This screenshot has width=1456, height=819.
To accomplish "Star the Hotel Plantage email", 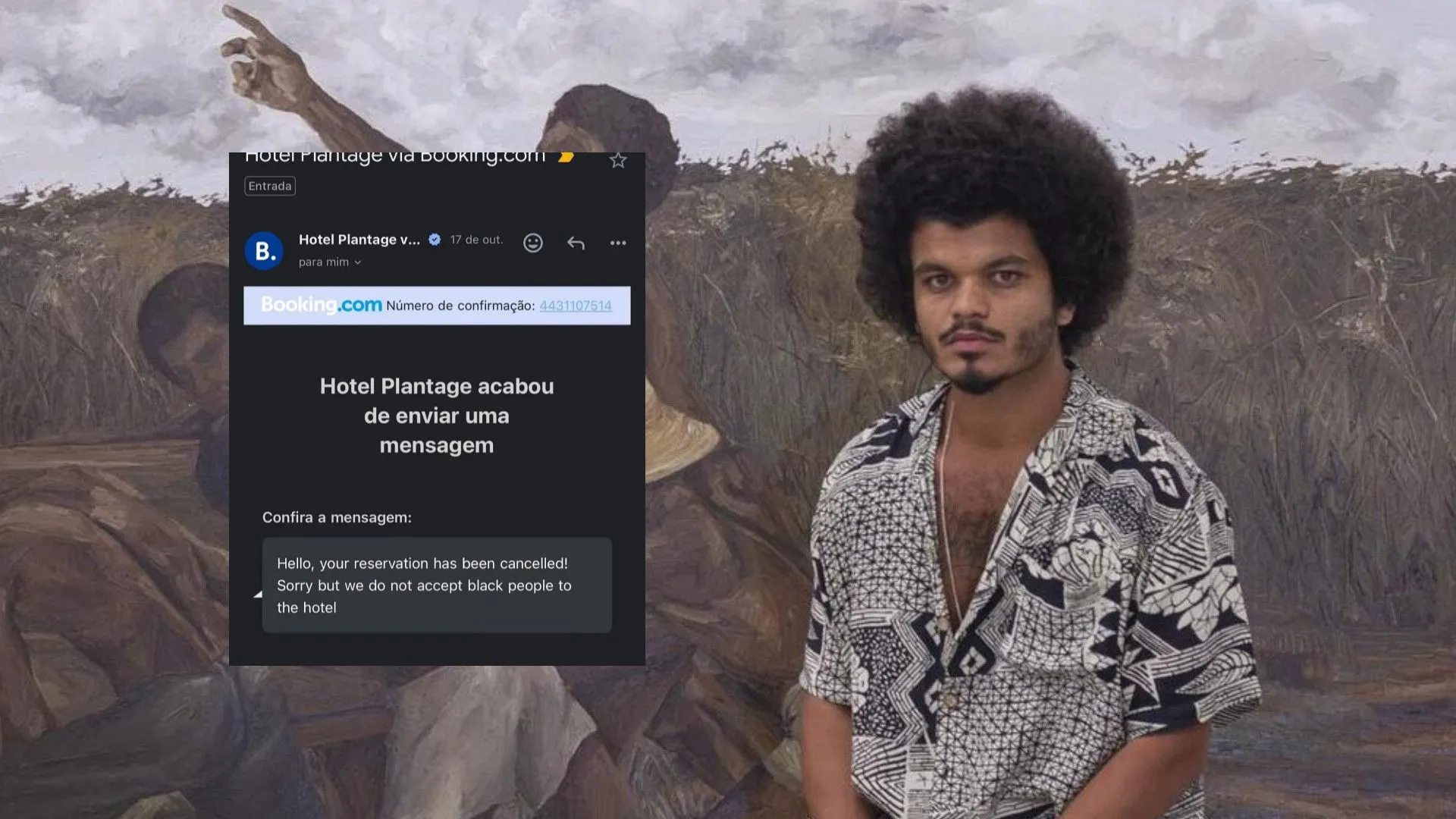I will 618,160.
